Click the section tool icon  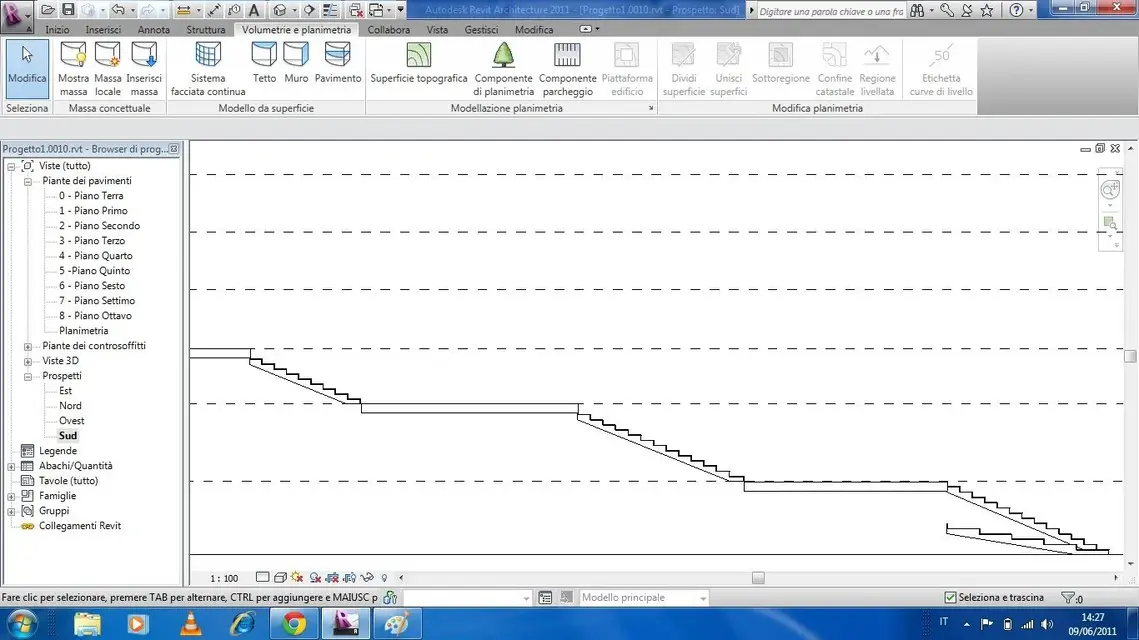[309, 10]
